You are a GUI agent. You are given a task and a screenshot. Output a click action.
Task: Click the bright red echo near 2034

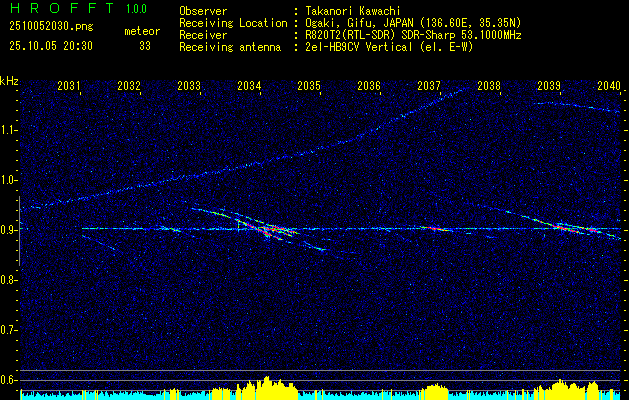[x=268, y=229]
